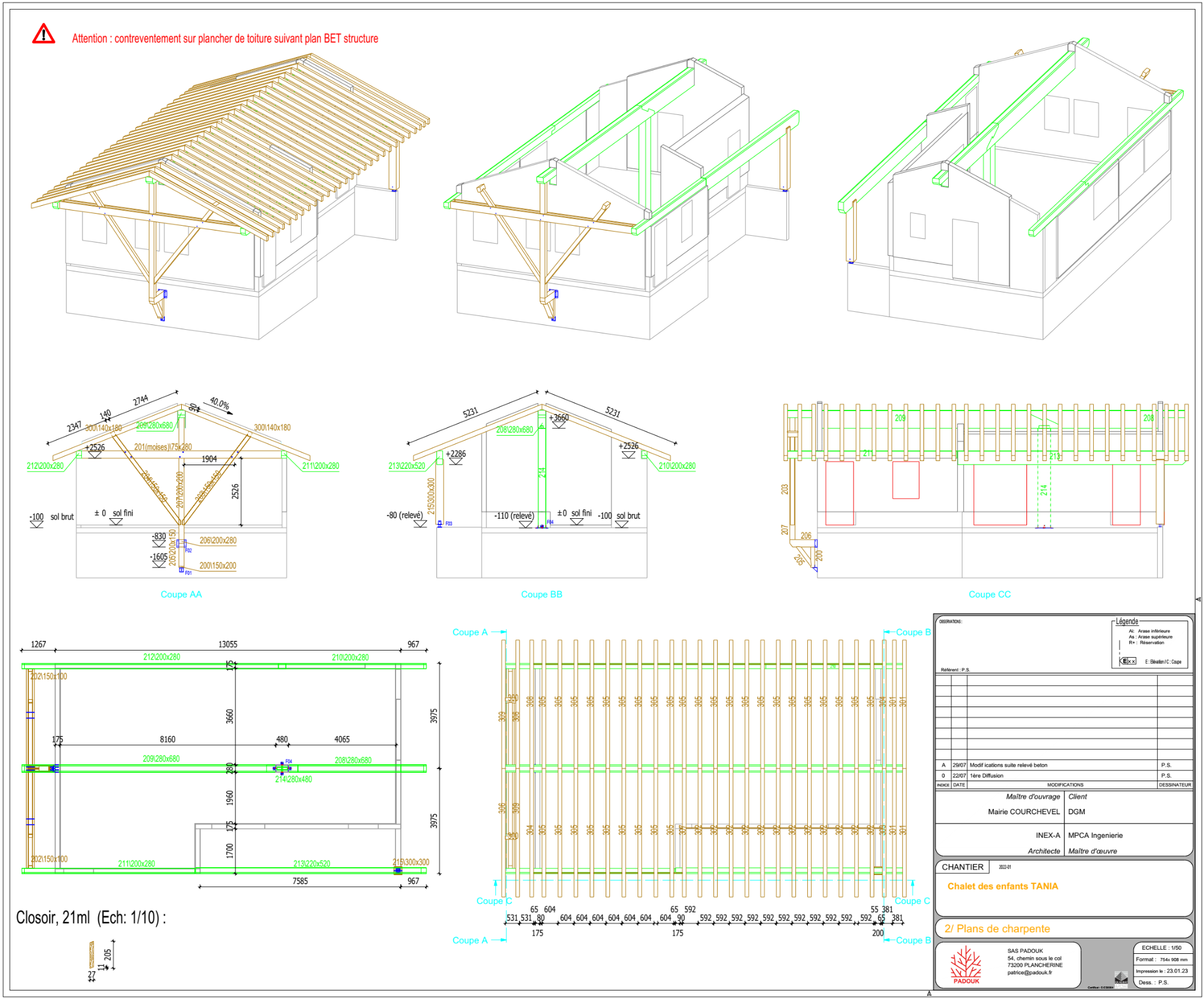
Task: Click the '40.0%' roof slope annotation
Action: click(220, 404)
